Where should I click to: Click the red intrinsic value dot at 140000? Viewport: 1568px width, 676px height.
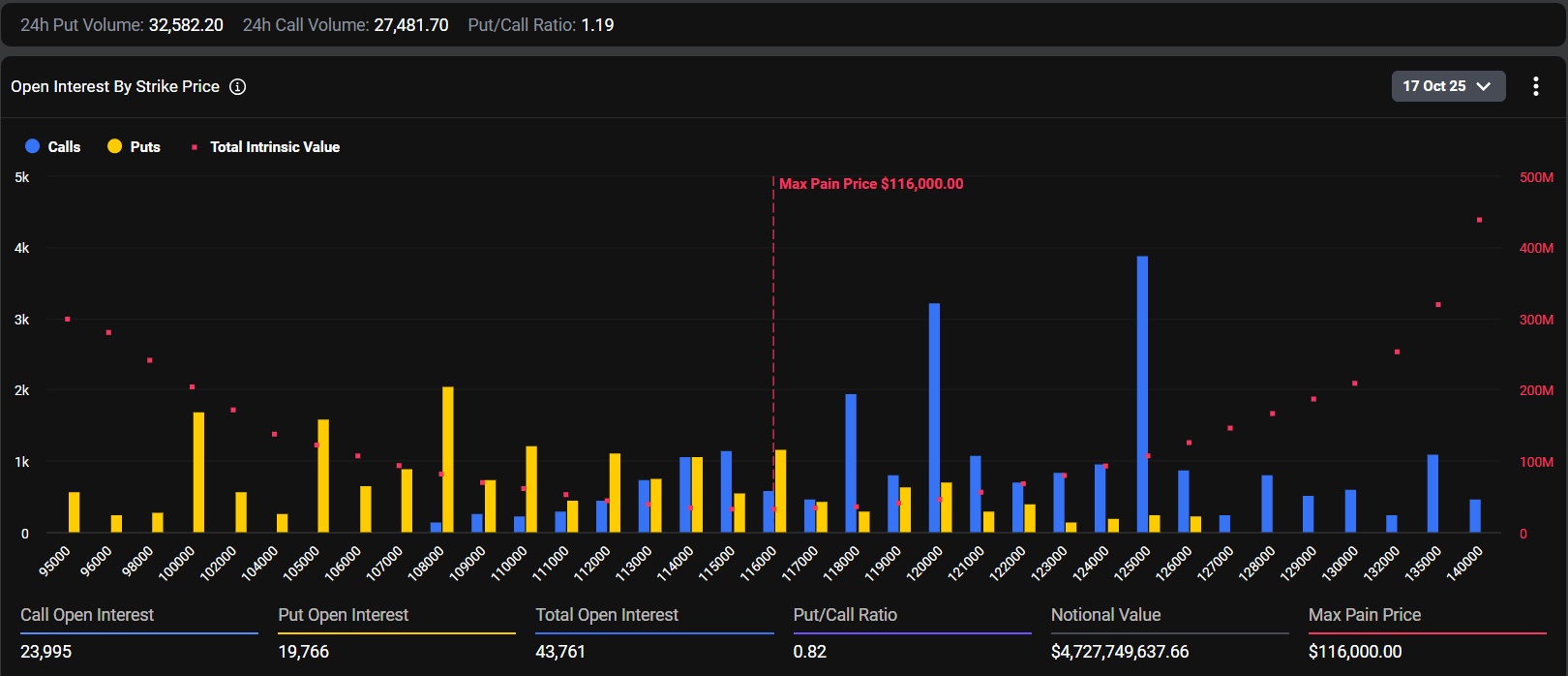[1479, 220]
